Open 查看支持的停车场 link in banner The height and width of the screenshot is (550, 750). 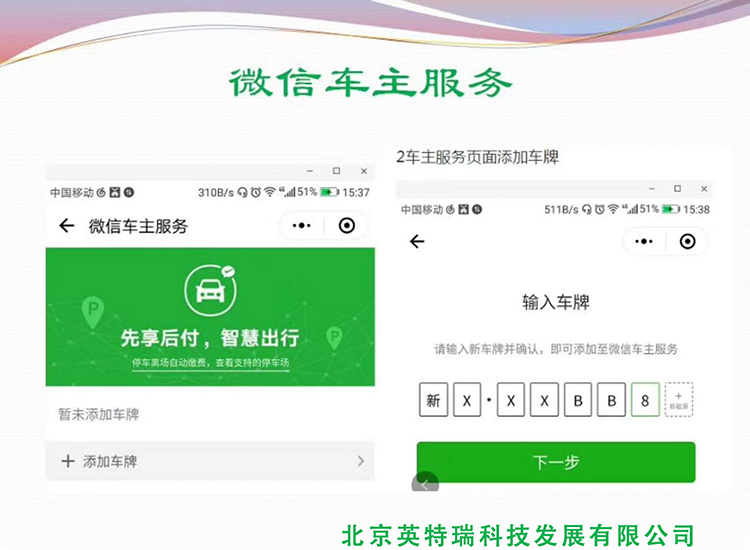coord(252,363)
